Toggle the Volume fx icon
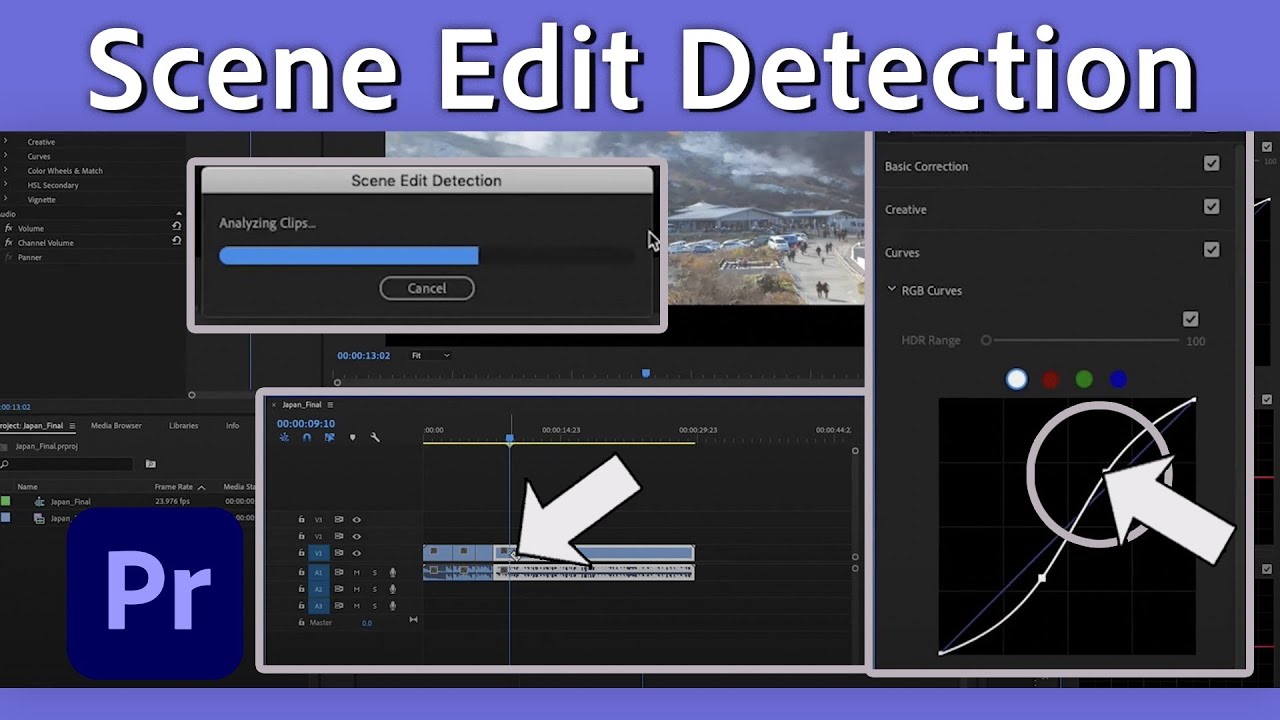Image resolution: width=1280 pixels, height=720 pixels. [8, 228]
